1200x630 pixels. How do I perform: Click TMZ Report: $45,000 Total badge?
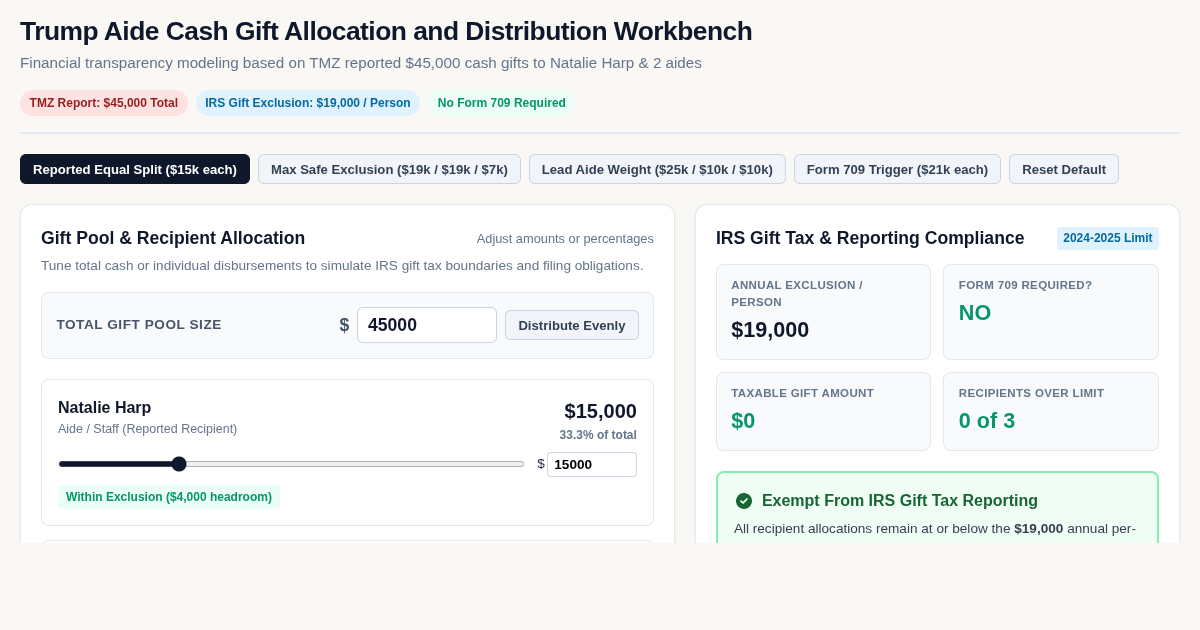104,103
